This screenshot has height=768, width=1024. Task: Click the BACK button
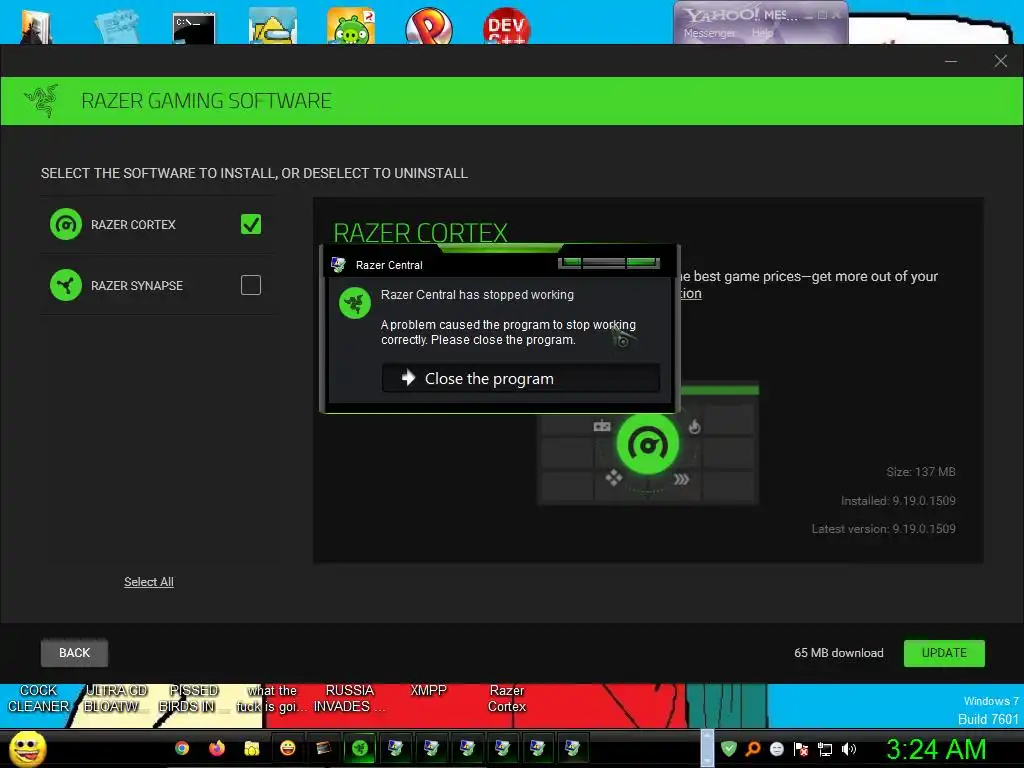pyautogui.click(x=74, y=653)
